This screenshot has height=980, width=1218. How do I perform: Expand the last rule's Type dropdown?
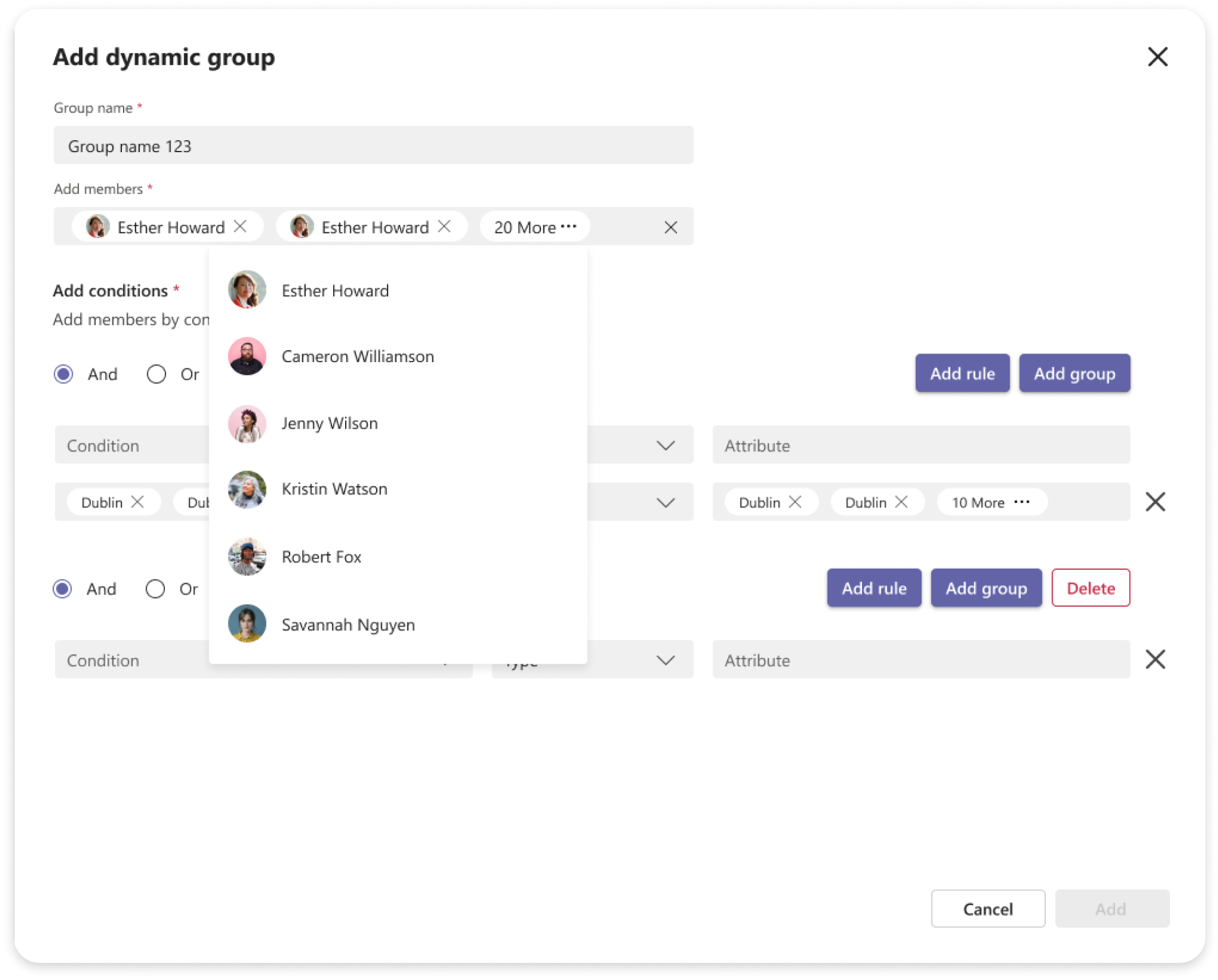[665, 660]
